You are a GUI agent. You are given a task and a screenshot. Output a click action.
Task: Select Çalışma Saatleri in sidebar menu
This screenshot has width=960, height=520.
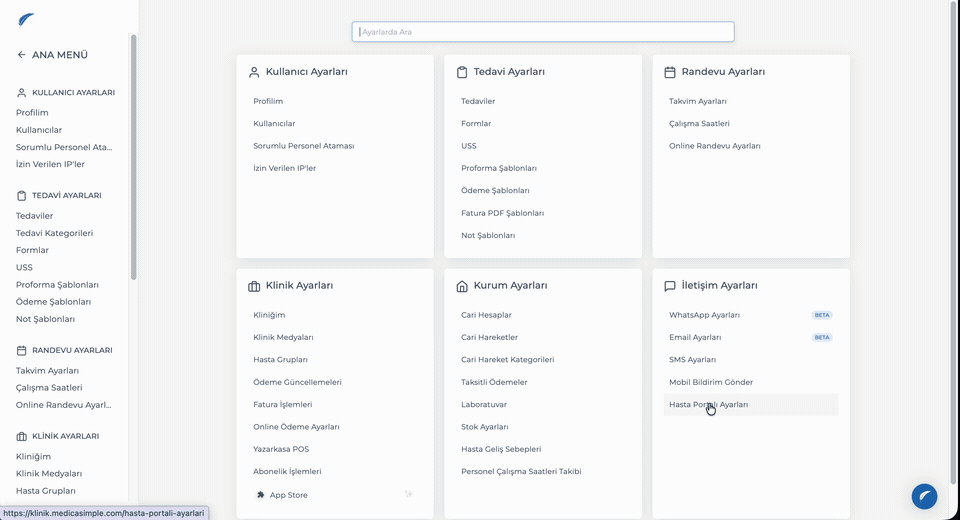[x=49, y=388]
